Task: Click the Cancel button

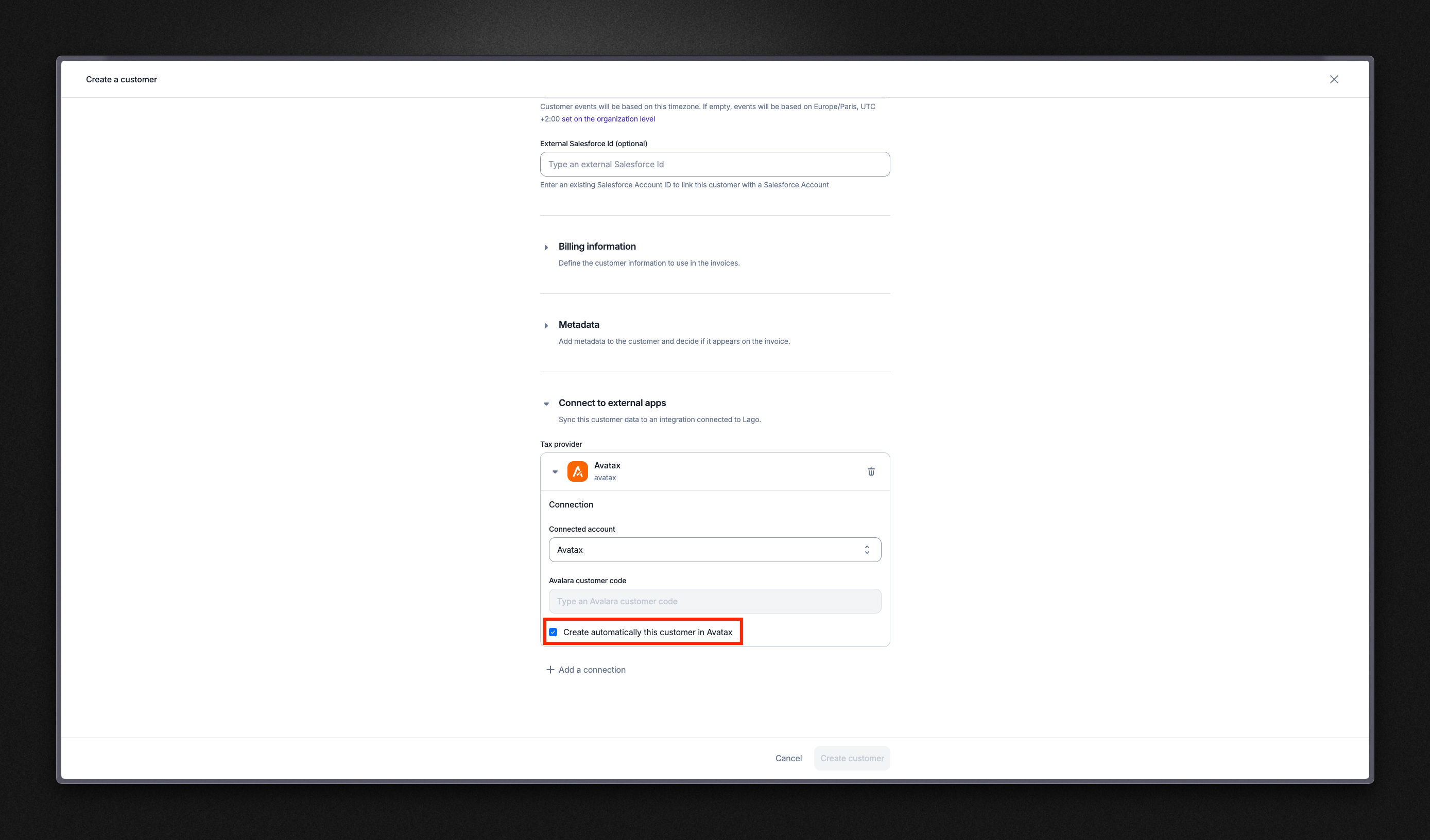Action: pos(788,758)
